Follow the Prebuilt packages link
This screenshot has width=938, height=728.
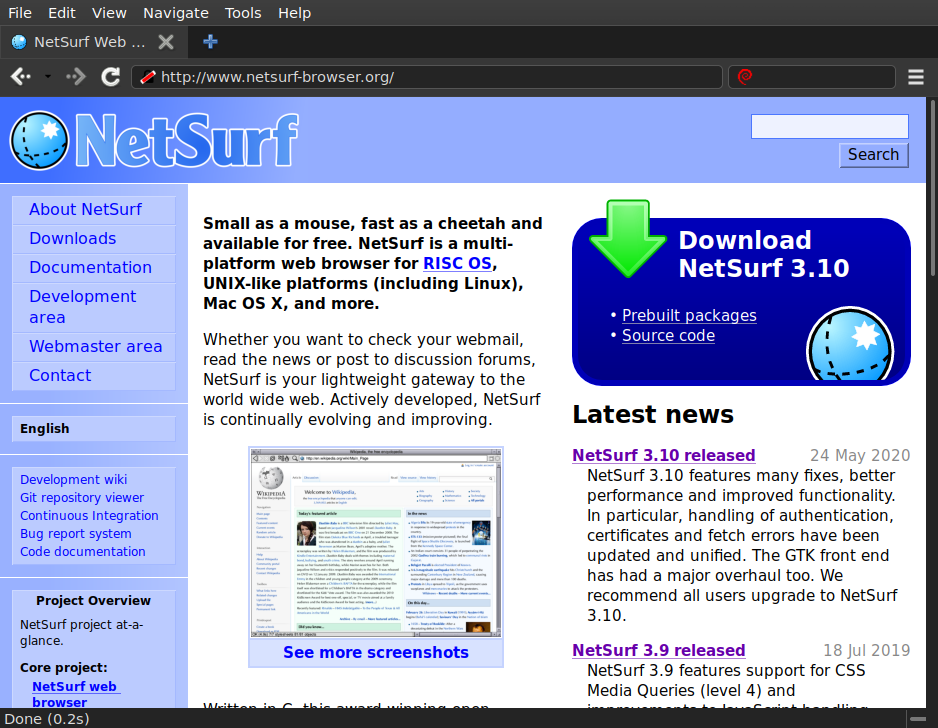689,316
